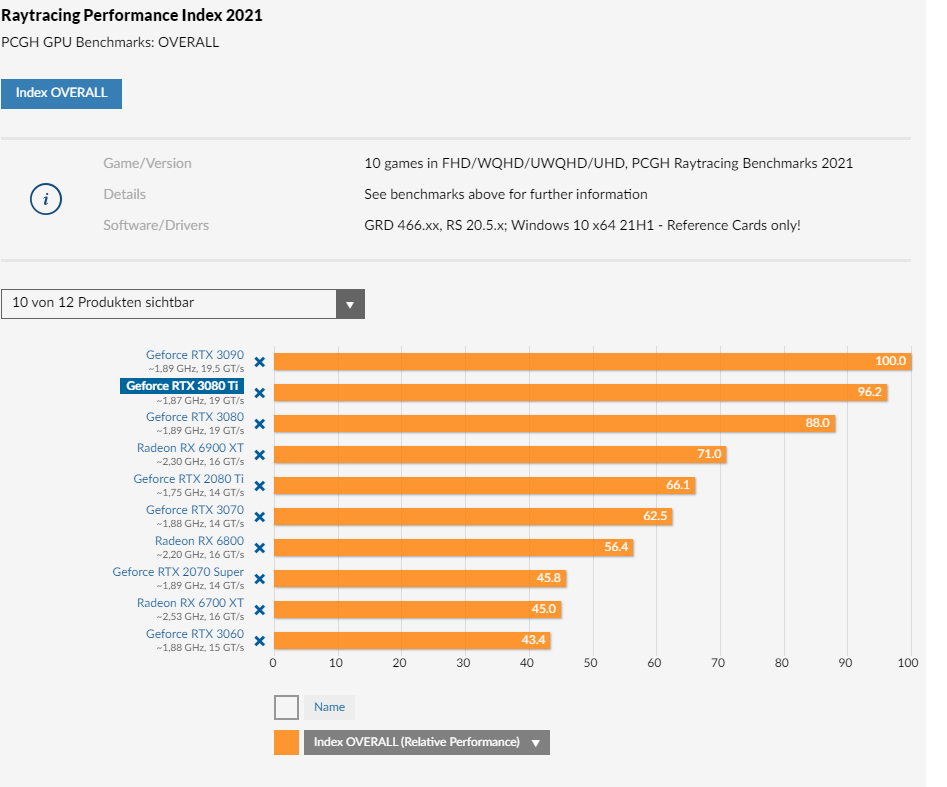The height and width of the screenshot is (787, 947).
Task: Click the 'Details' label
Action: [x=124, y=194]
